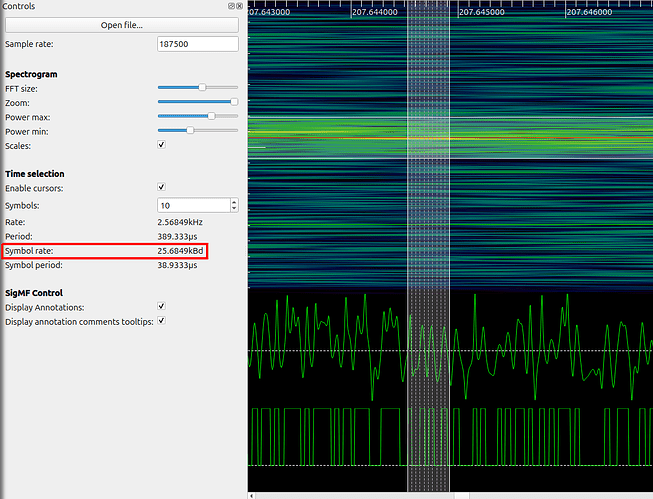Float the Controls dock panel
This screenshot has height=499, width=653.
point(232,6)
